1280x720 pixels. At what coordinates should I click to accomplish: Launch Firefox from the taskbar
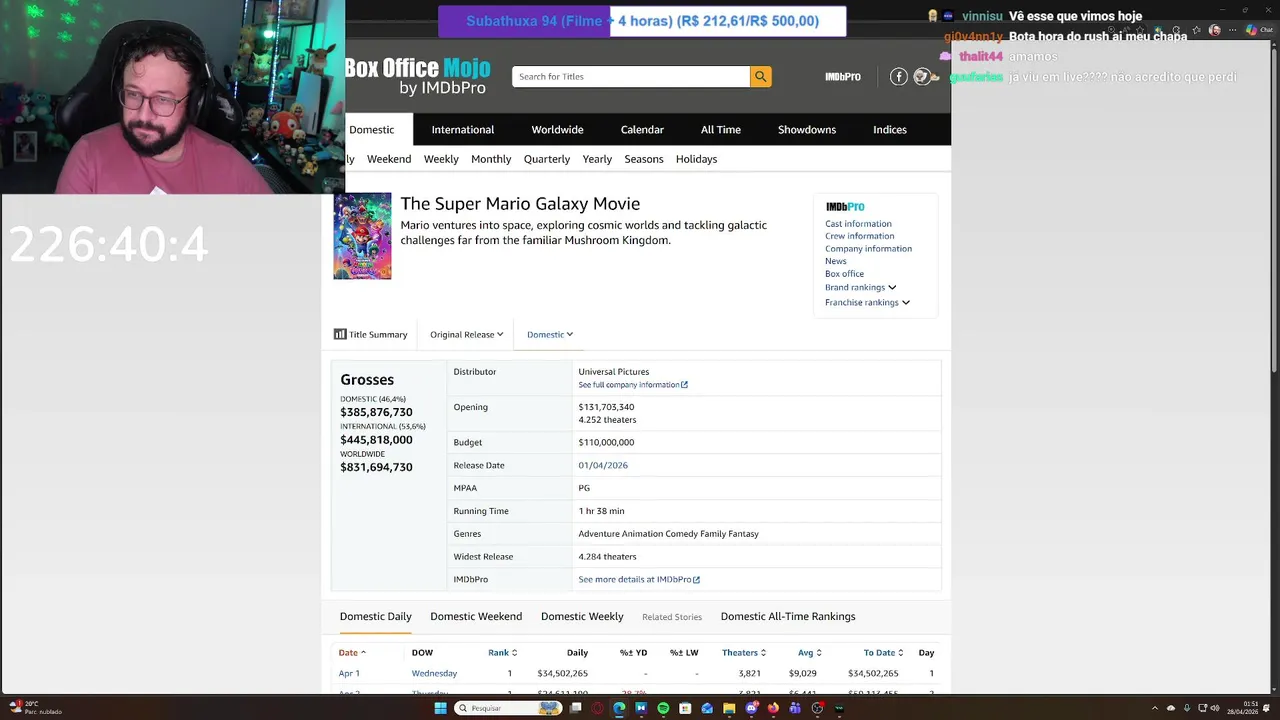[x=773, y=708]
